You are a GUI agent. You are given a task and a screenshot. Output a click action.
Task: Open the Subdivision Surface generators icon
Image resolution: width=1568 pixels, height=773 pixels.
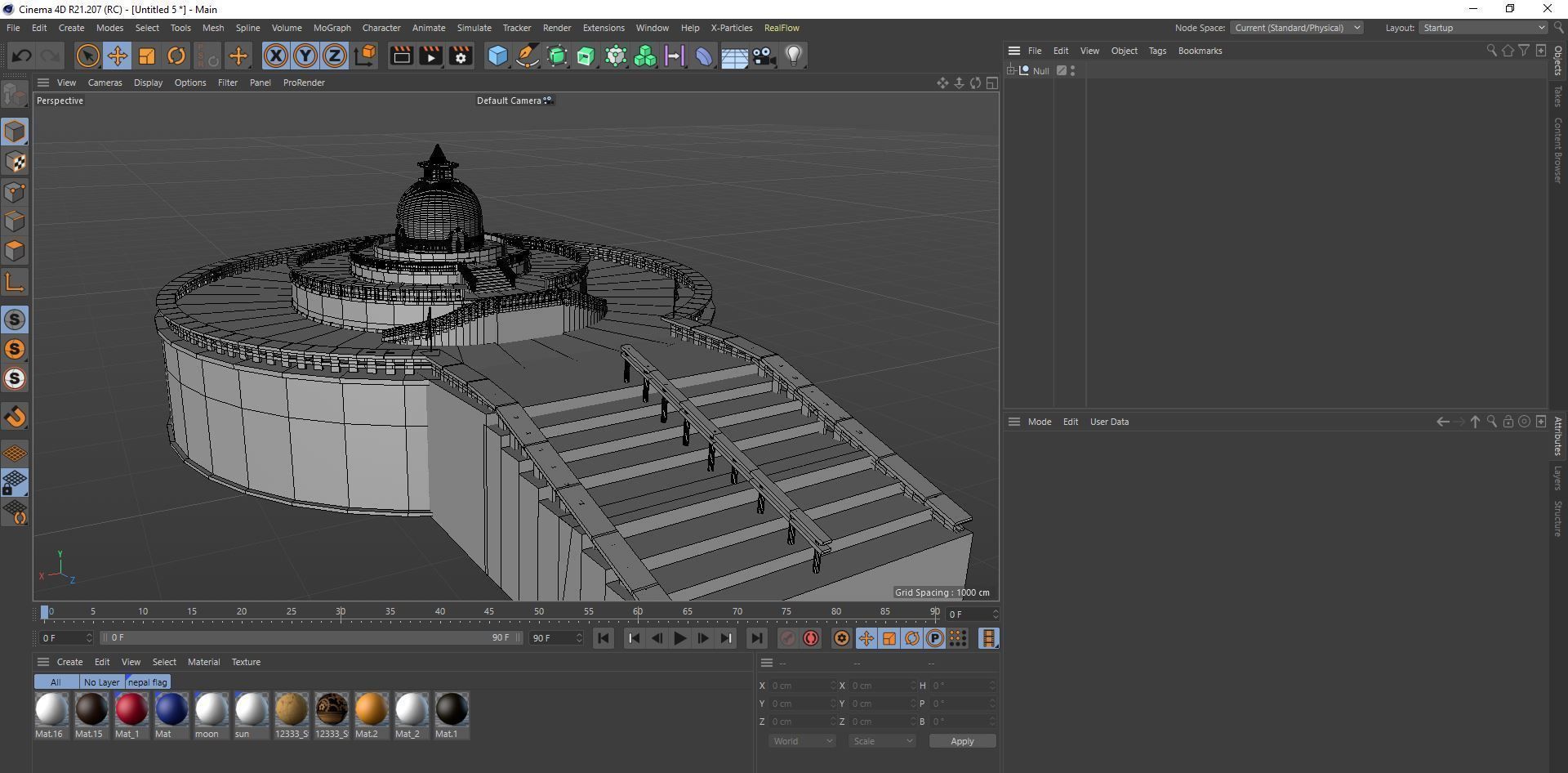557,56
